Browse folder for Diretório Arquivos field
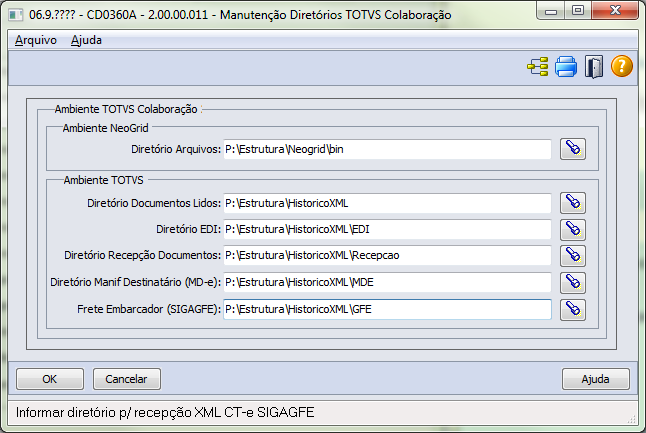 [x=573, y=149]
